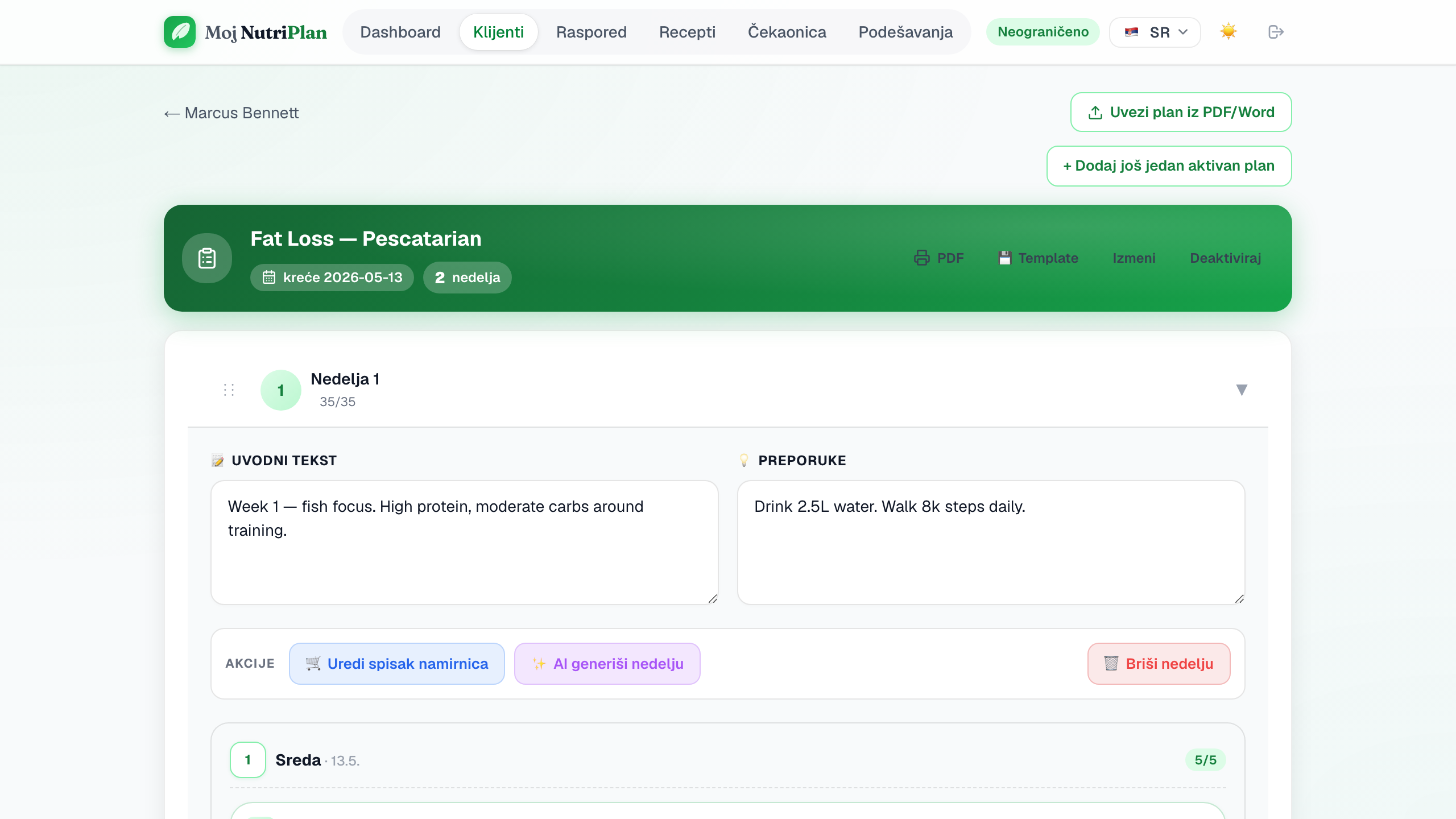The height and width of the screenshot is (819, 1456).
Task: Open the Dashboard tab
Action: 400,32
